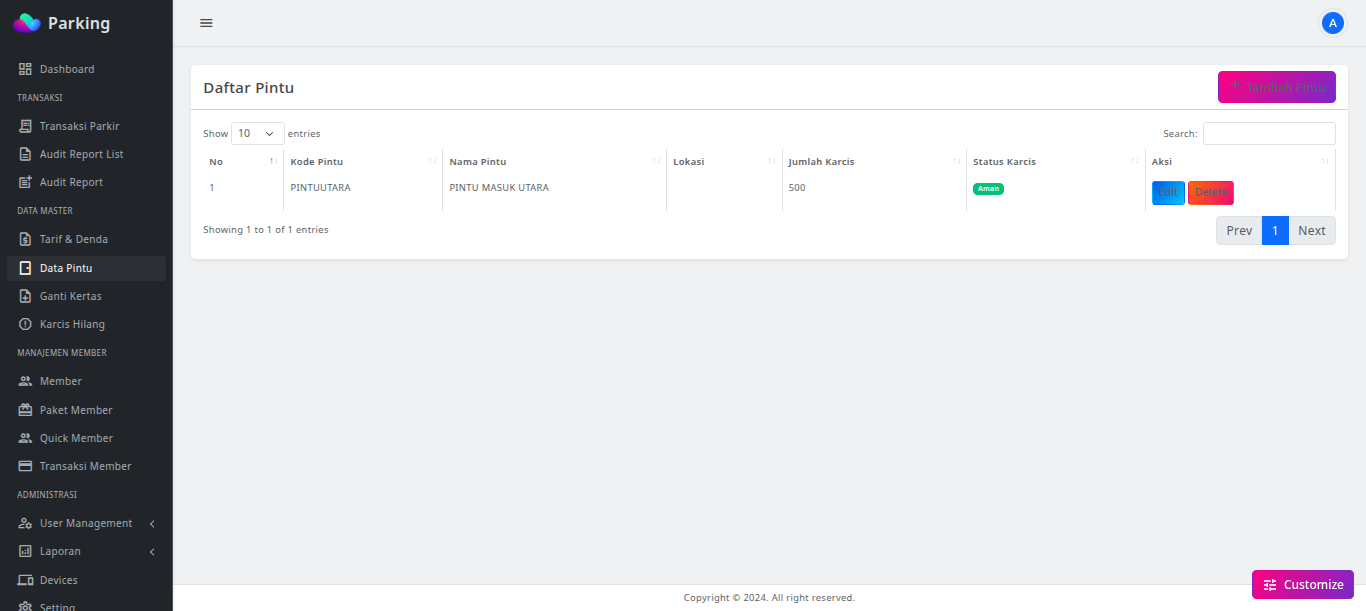Click the Transaksi Member card icon

[26, 466]
